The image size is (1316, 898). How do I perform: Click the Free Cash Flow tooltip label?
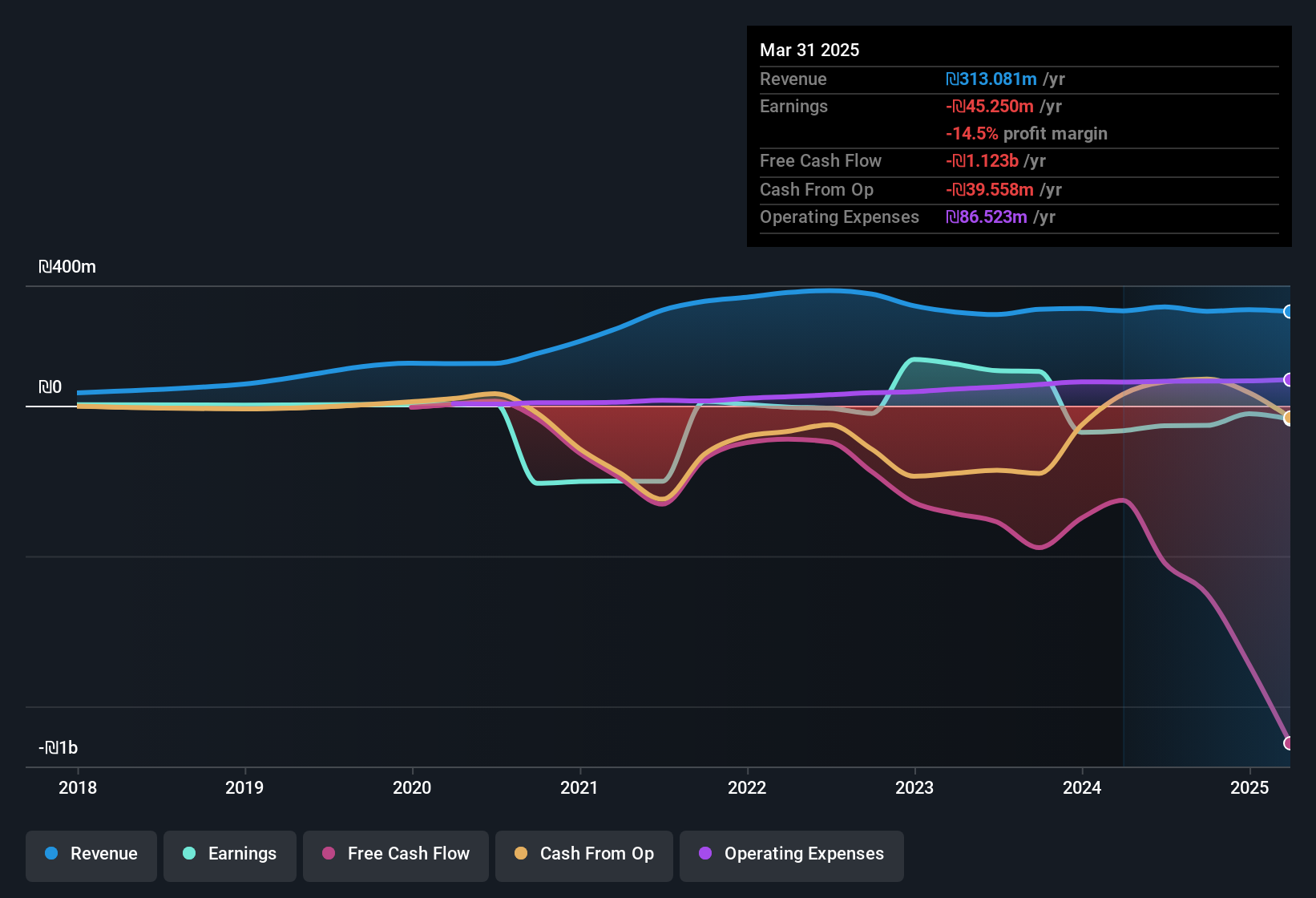[x=821, y=161]
